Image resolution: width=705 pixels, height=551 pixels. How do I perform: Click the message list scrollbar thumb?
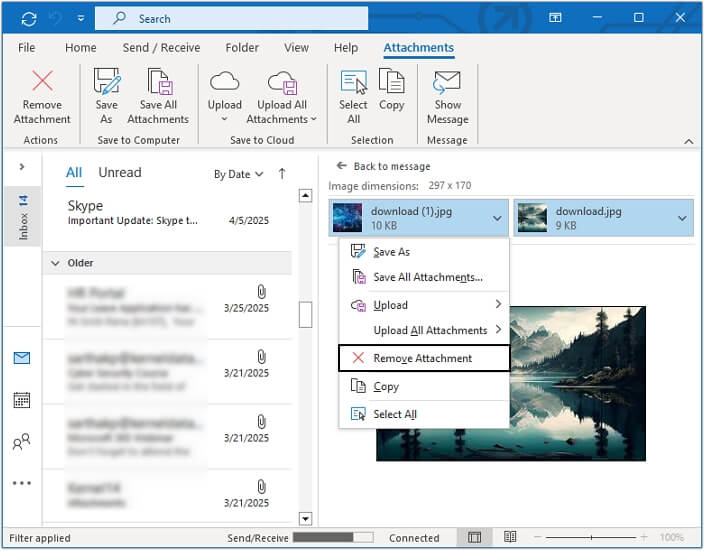coord(305,314)
